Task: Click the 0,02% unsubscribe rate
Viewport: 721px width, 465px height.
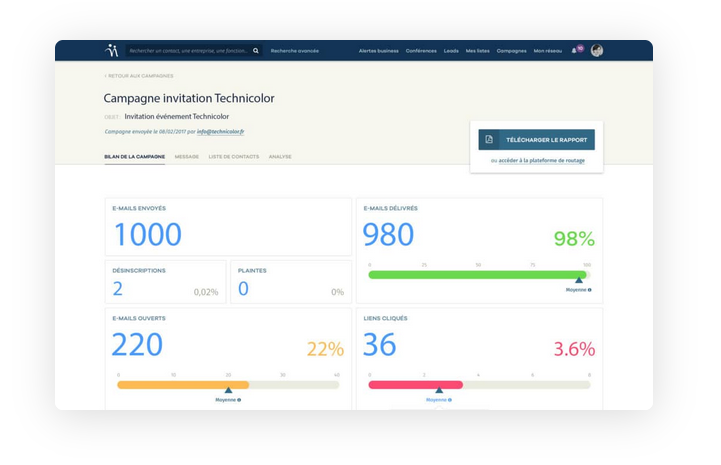Action: (x=206, y=292)
